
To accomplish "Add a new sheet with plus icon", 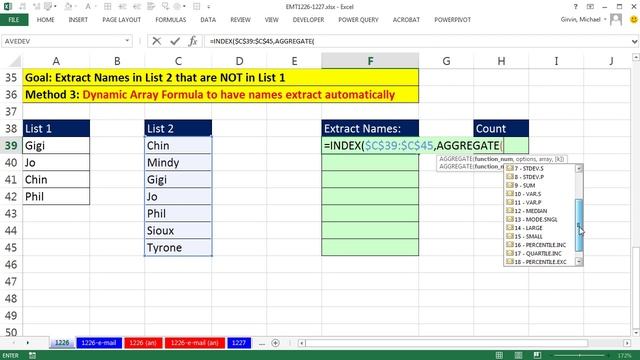I will (276, 343).
